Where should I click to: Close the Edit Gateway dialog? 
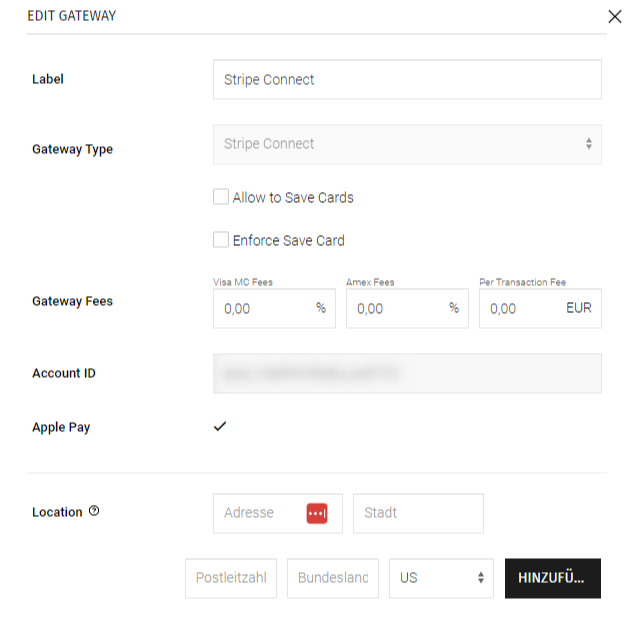click(614, 16)
